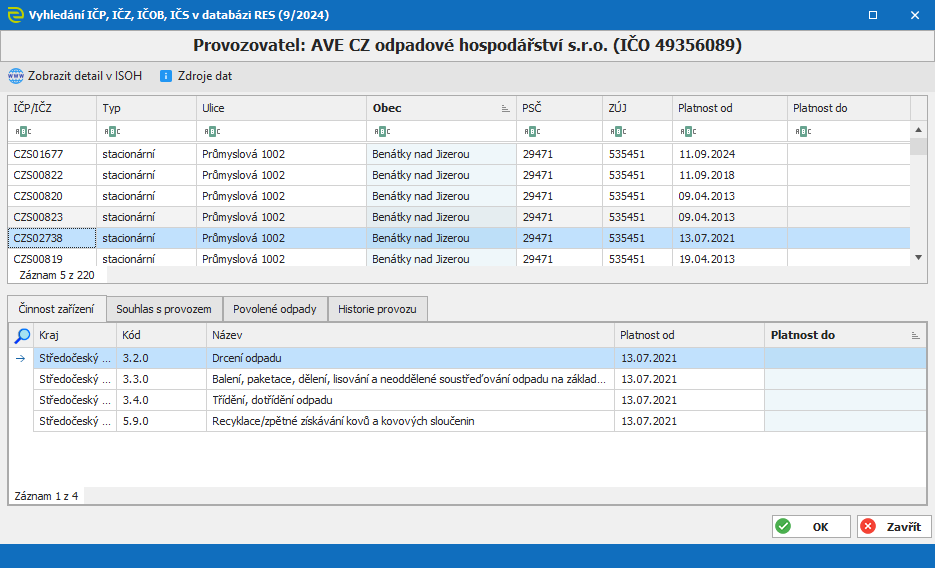The image size is (935, 568).
Task: Click filter icon under ZÚJ column
Action: pyautogui.click(x=618, y=131)
